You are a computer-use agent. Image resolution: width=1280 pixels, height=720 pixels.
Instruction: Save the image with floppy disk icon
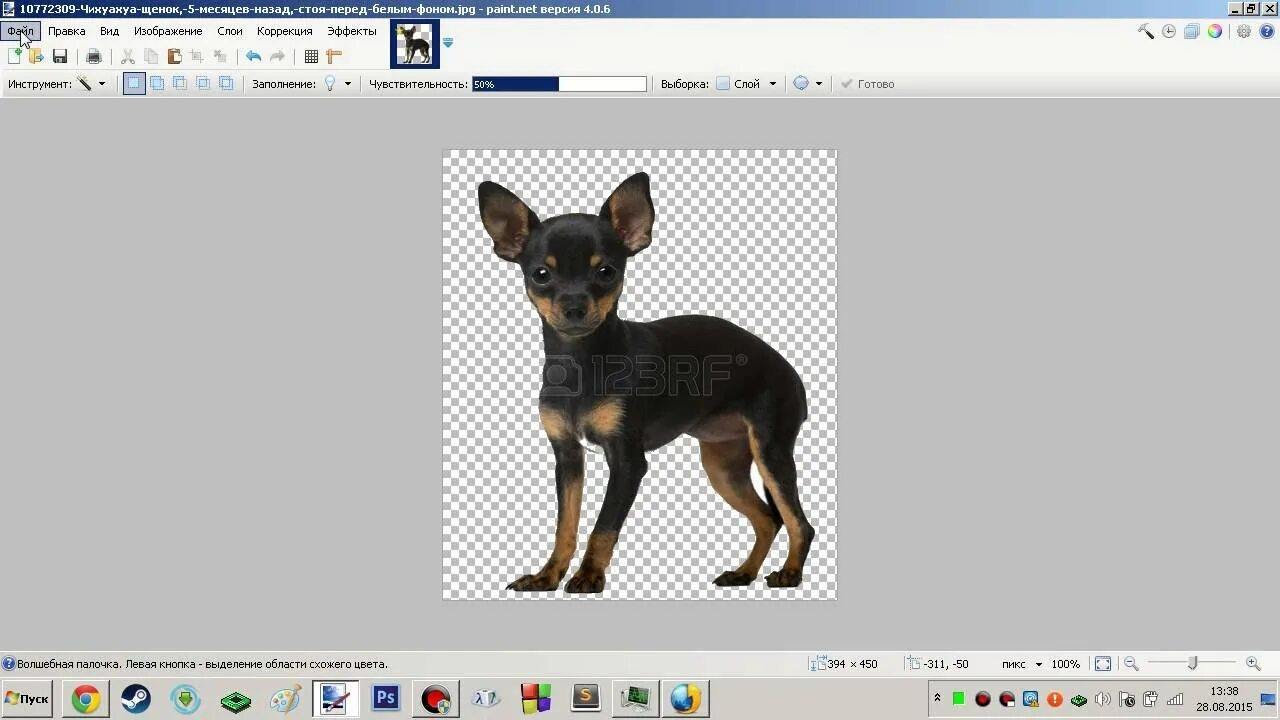pyautogui.click(x=60, y=57)
